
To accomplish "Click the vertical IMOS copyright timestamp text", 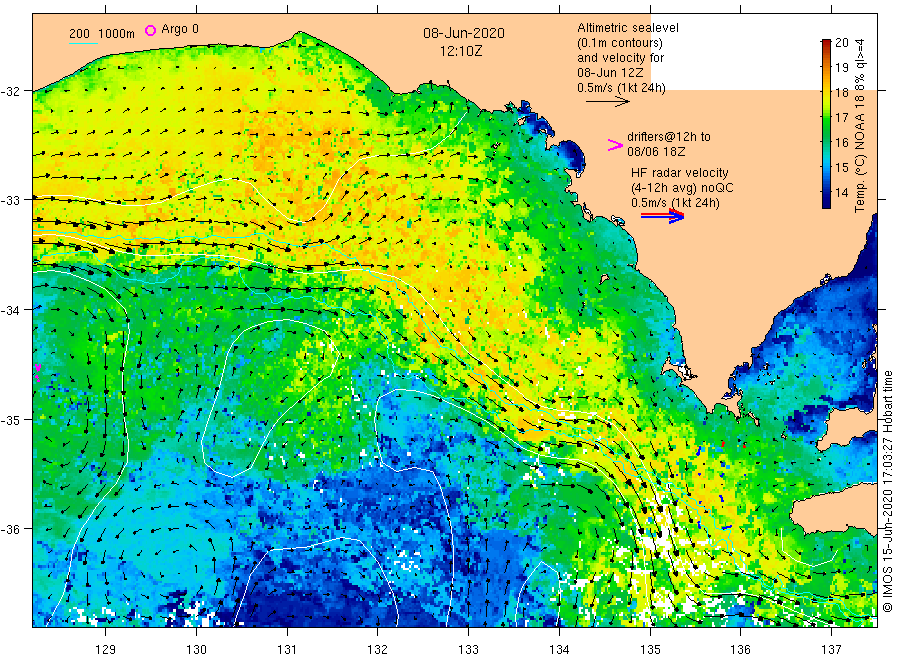I will [x=887, y=491].
